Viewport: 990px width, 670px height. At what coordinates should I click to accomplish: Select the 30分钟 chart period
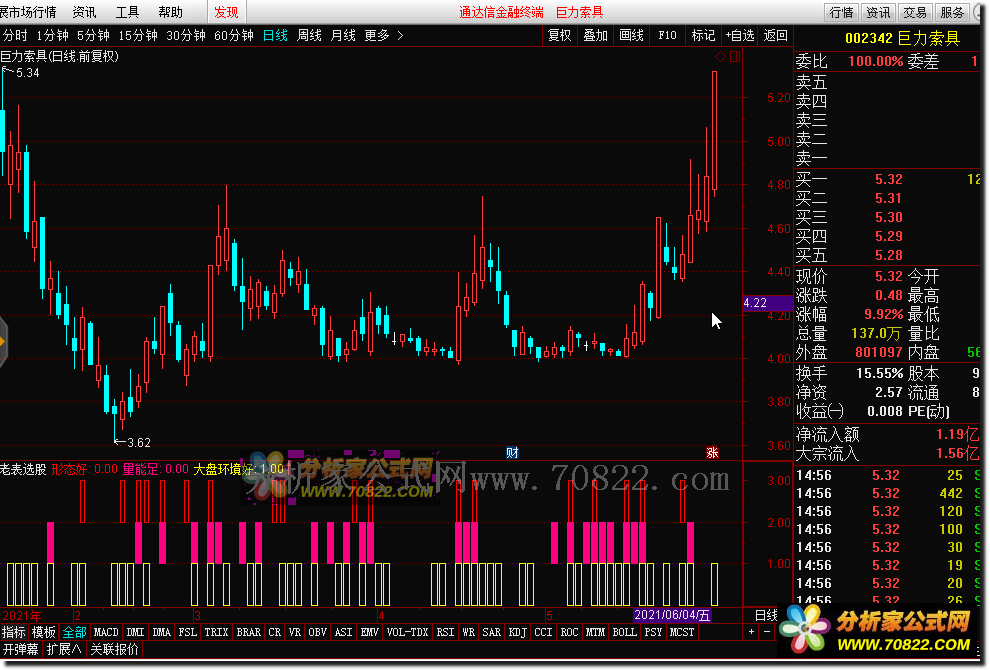pyautogui.click(x=186, y=35)
